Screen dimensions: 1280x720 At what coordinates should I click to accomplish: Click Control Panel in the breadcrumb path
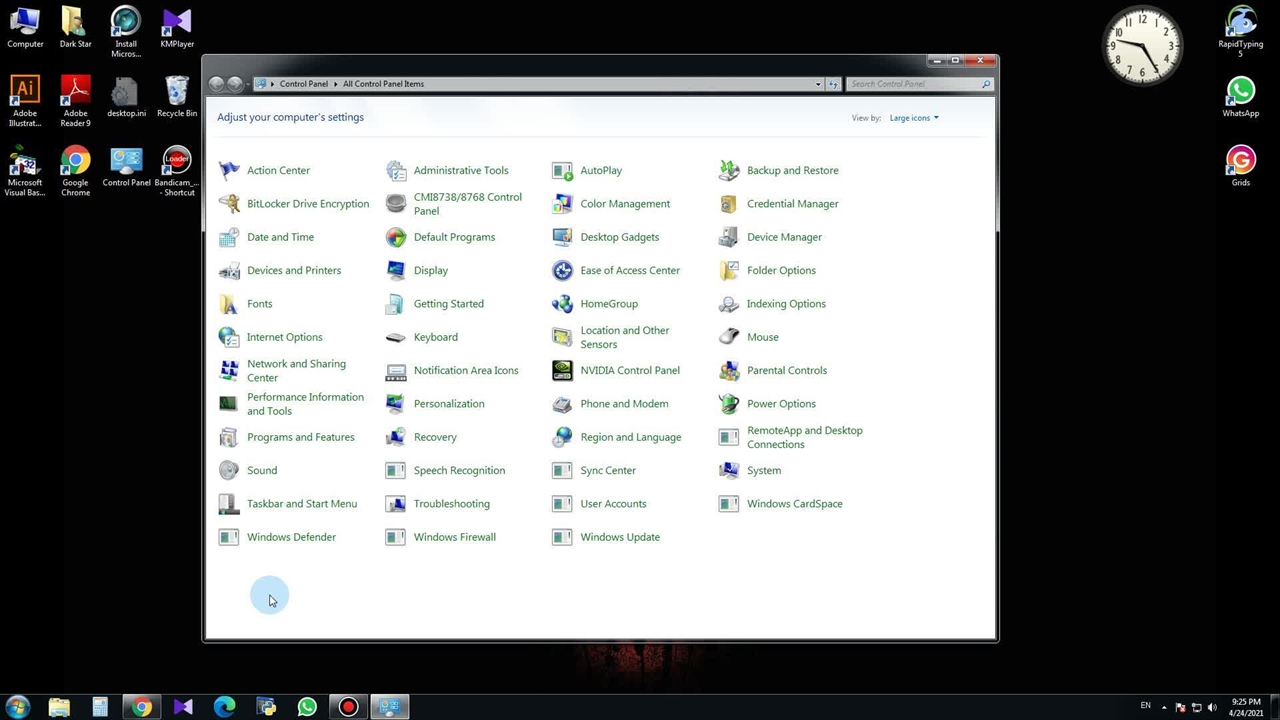tap(303, 84)
